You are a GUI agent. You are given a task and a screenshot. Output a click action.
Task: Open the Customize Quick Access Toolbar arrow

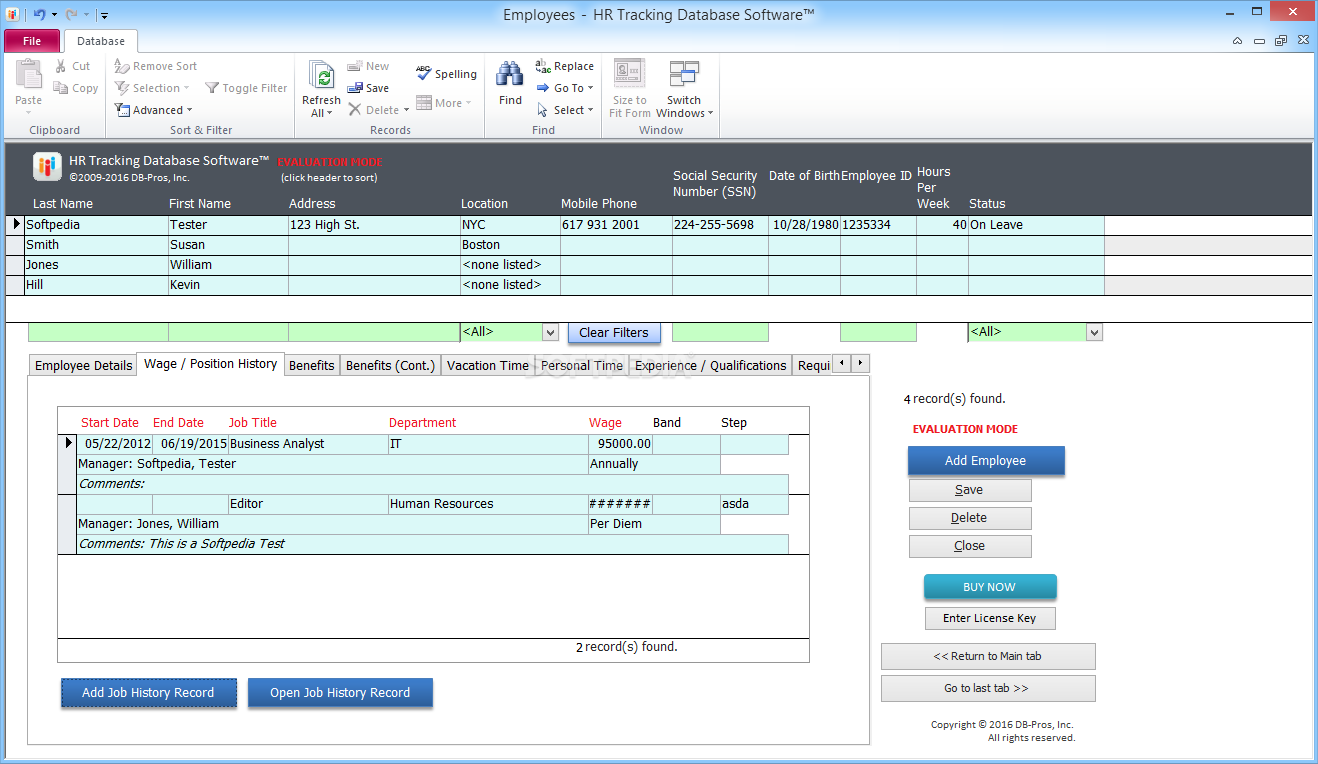[x=104, y=15]
